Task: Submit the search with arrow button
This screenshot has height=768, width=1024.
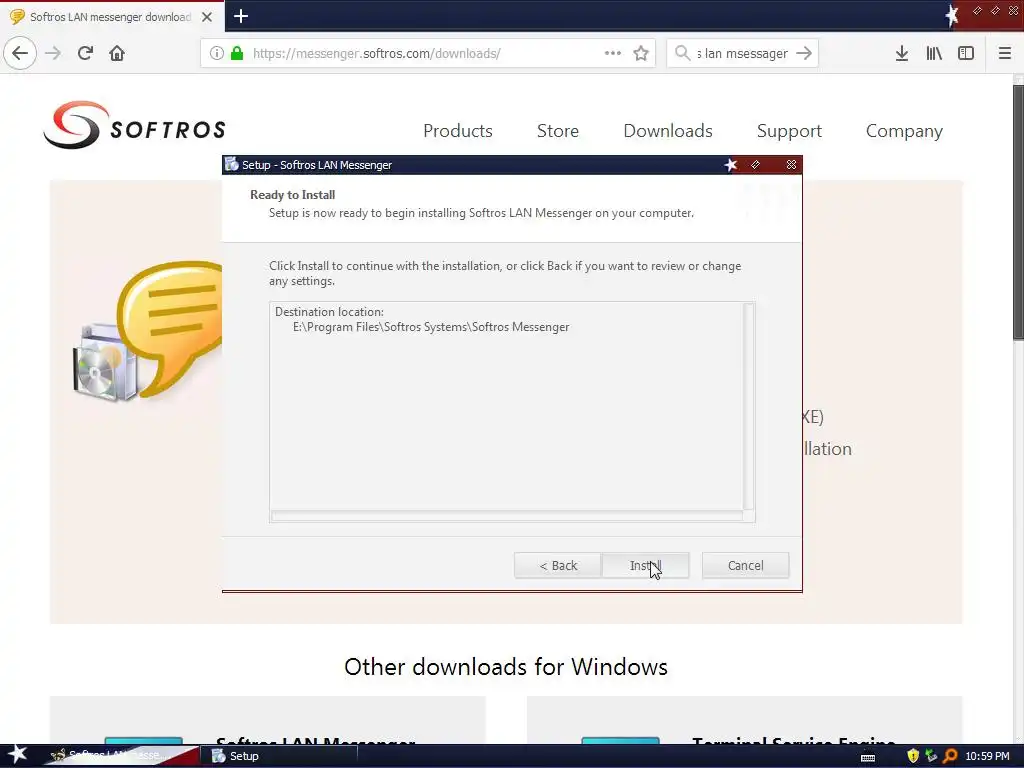Action: pos(804,53)
